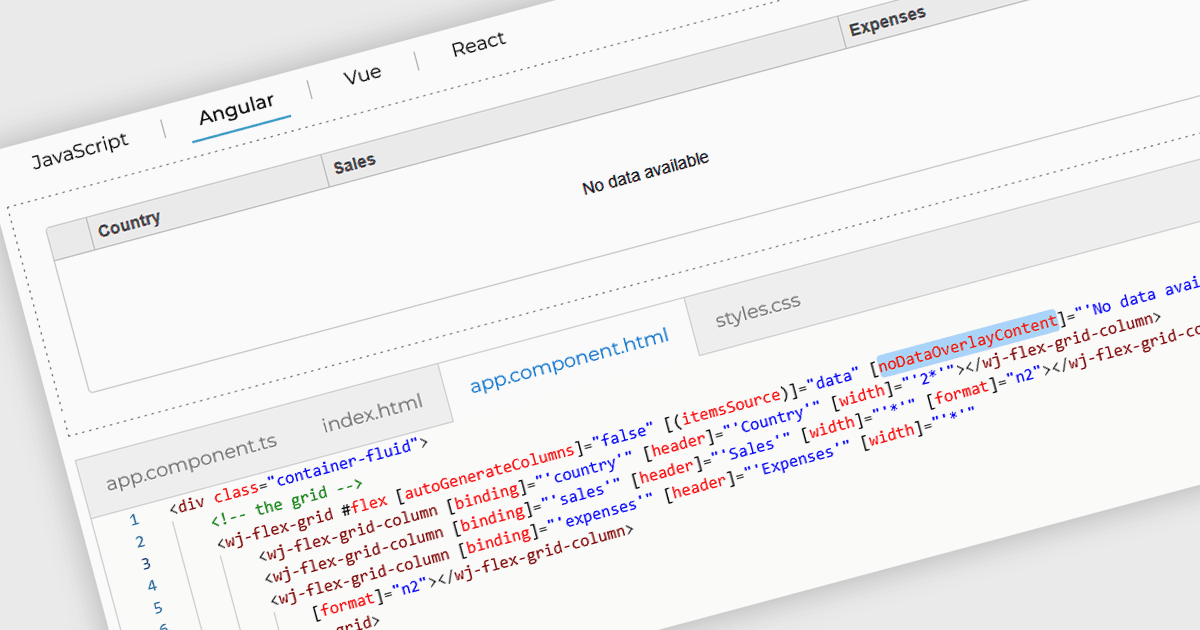Select the app.component.html file tab
Image resolution: width=1200 pixels, height=630 pixels.
pyautogui.click(x=569, y=359)
